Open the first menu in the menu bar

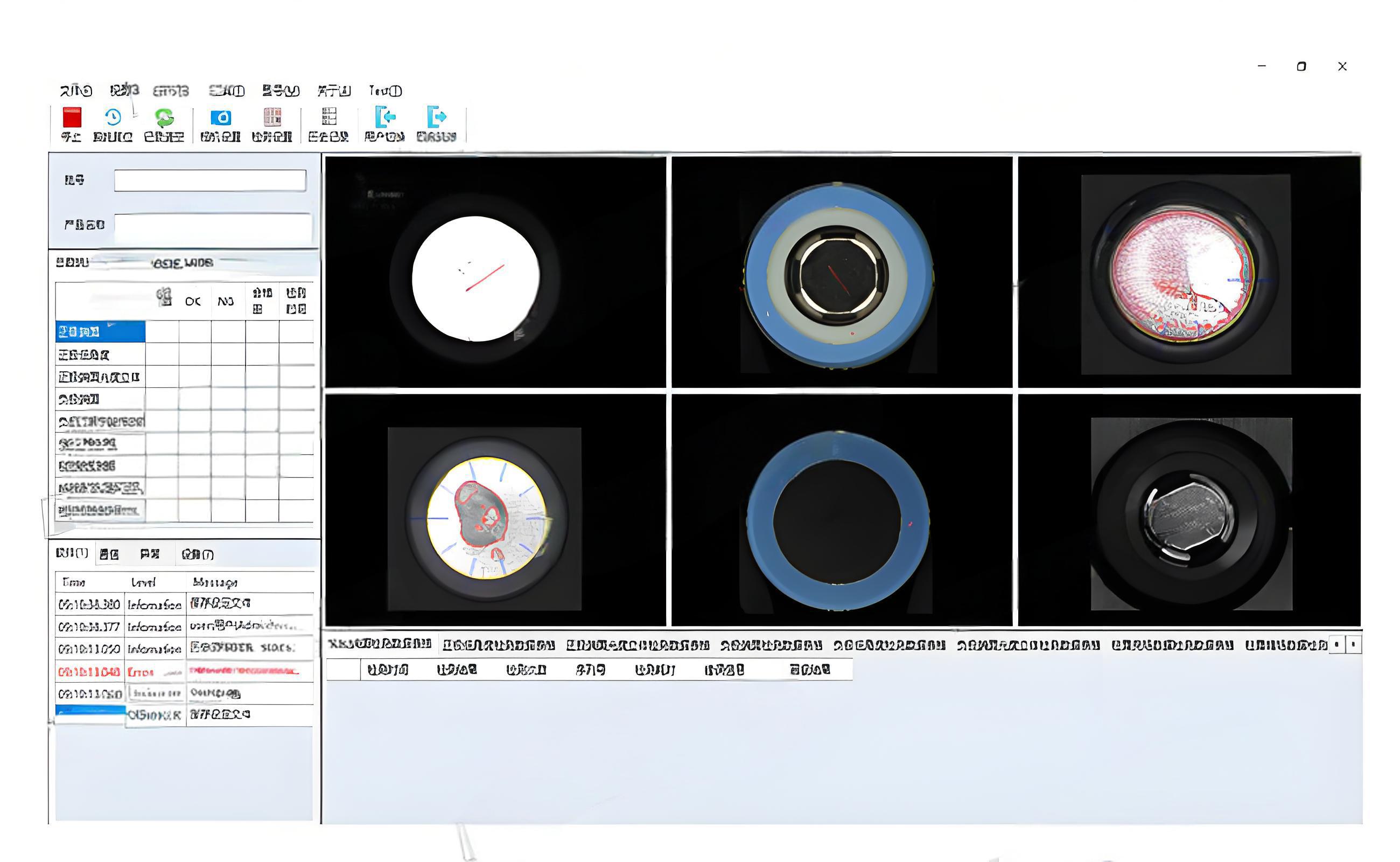pos(76,91)
